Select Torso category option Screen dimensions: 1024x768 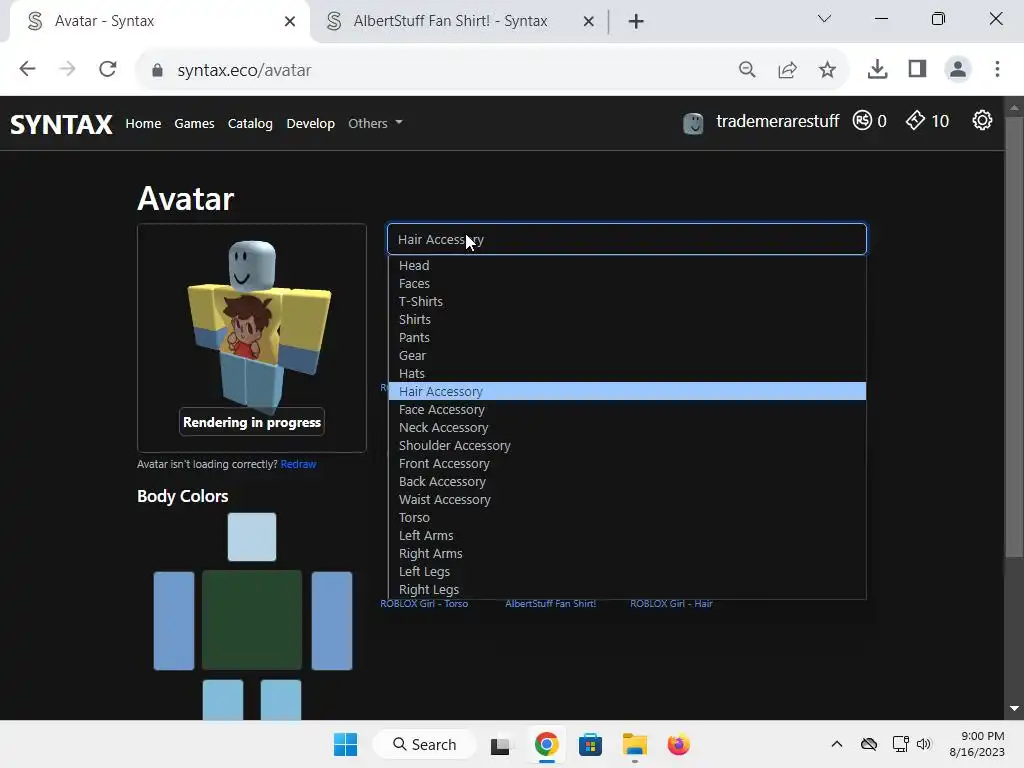[627, 517]
